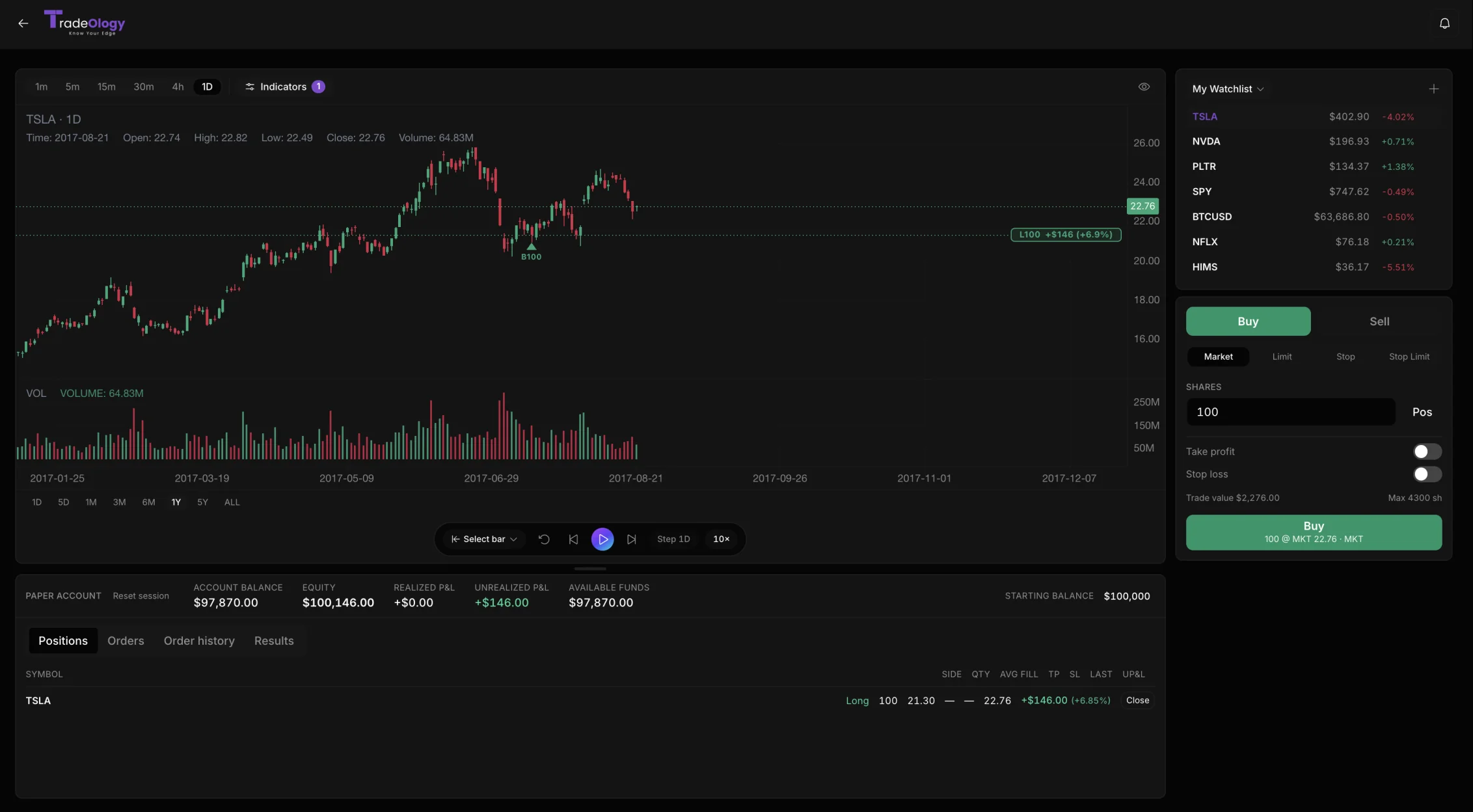Open the Order history tab
The height and width of the screenshot is (812, 1473).
coord(199,641)
